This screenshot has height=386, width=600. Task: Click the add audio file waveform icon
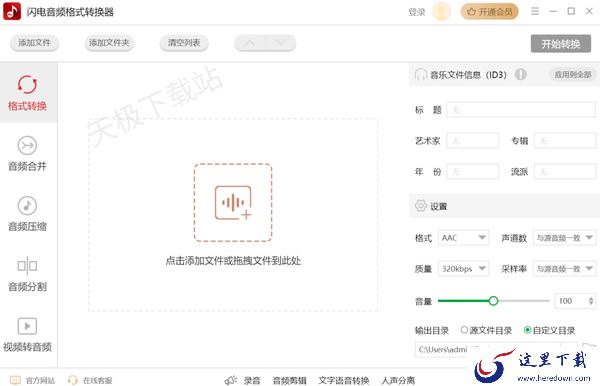point(233,203)
